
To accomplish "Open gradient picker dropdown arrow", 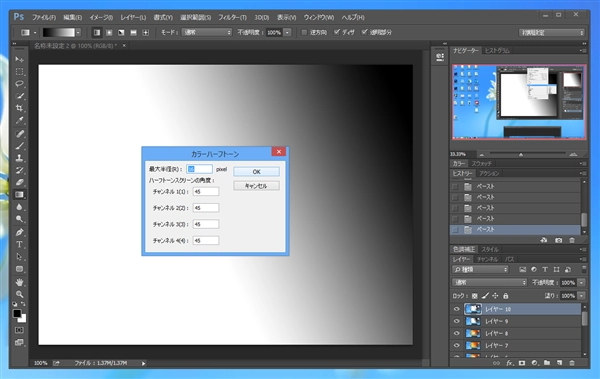I will point(78,33).
